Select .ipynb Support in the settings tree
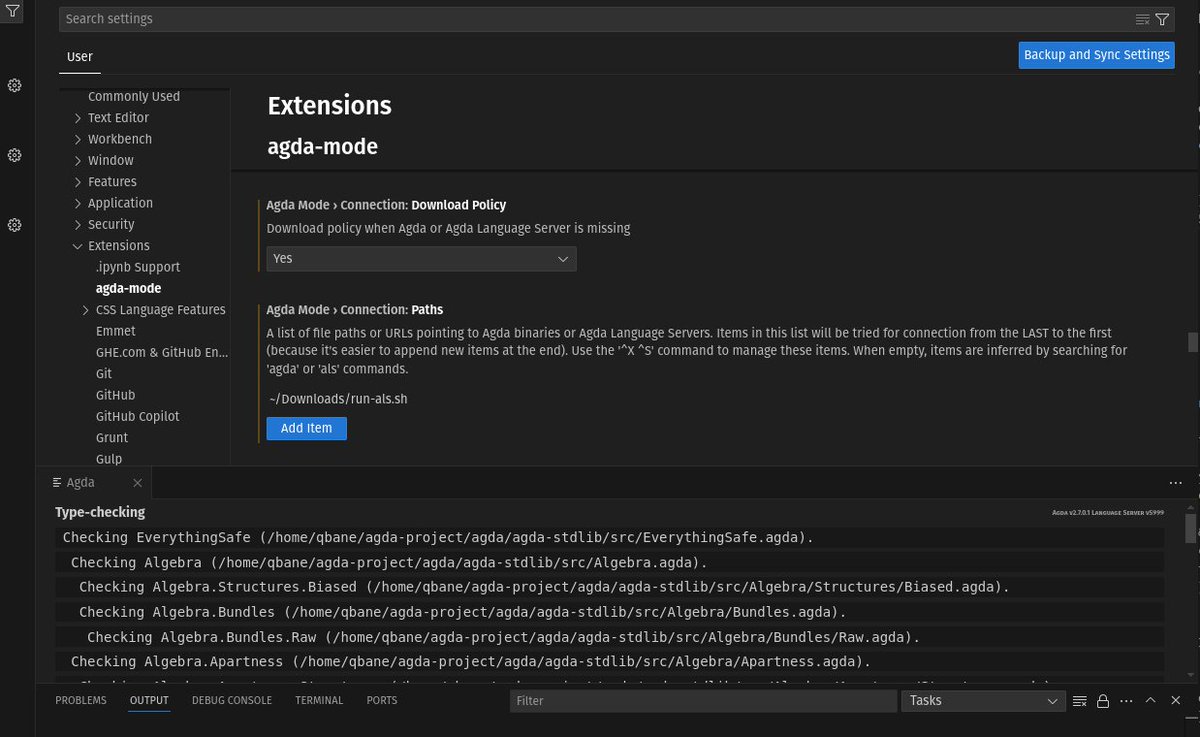 138,267
